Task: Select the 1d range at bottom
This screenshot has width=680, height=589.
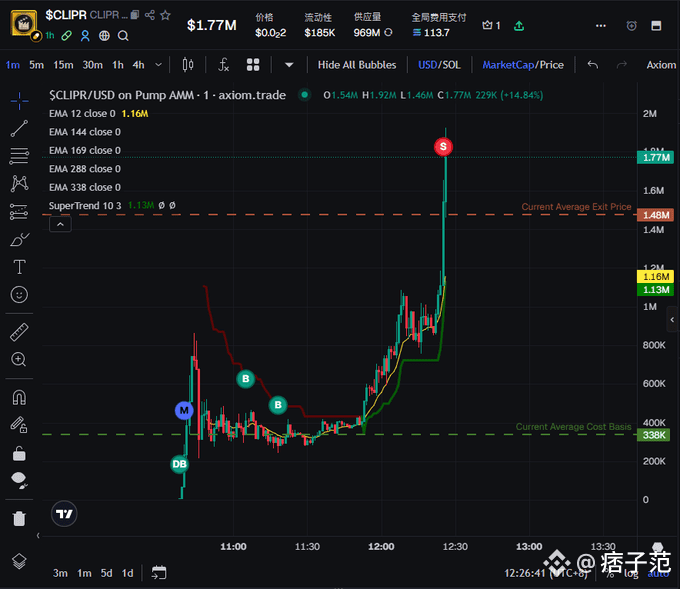Action: pyautogui.click(x=127, y=573)
